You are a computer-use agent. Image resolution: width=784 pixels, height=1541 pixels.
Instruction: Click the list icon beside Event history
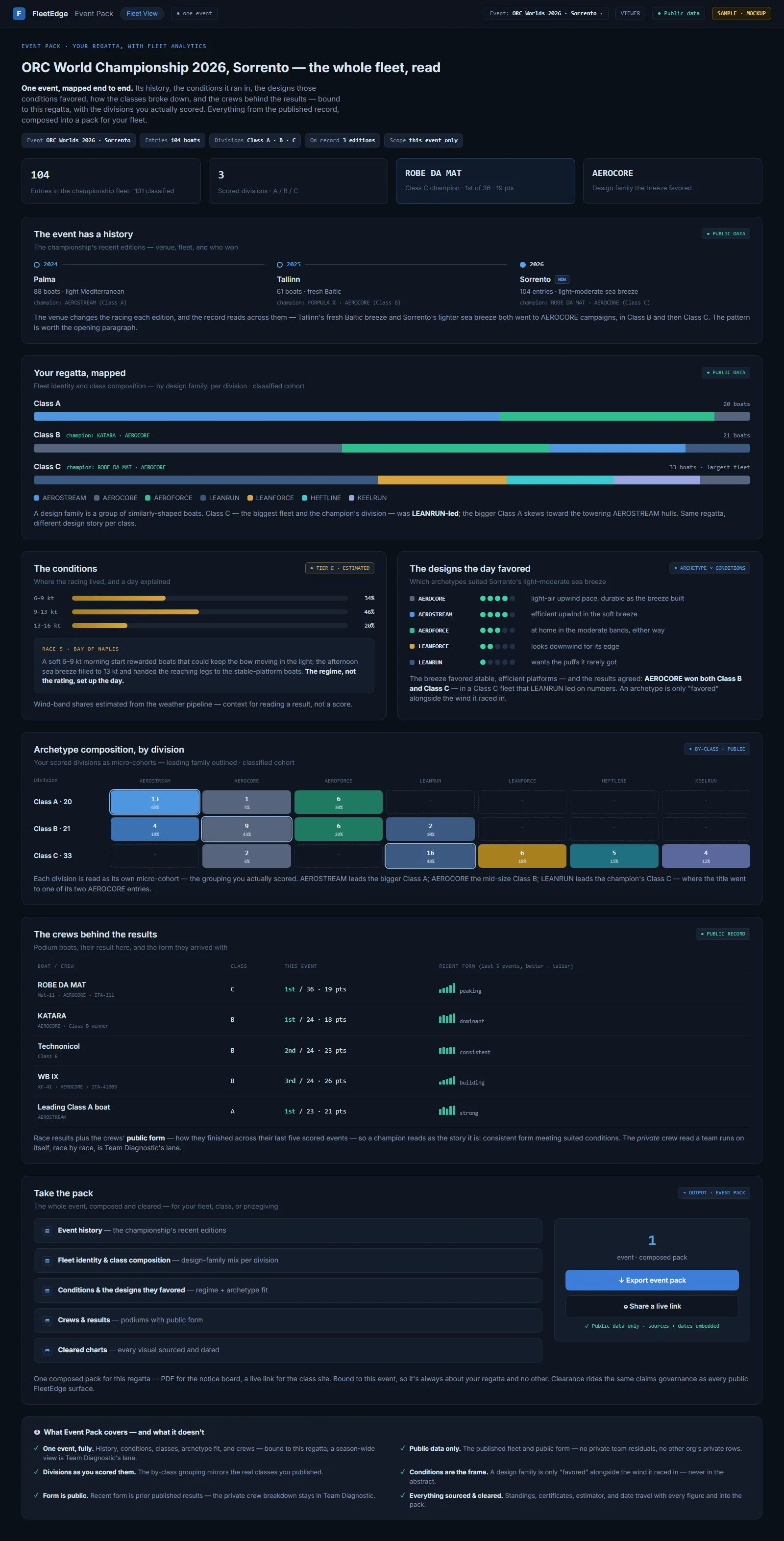(47, 1231)
